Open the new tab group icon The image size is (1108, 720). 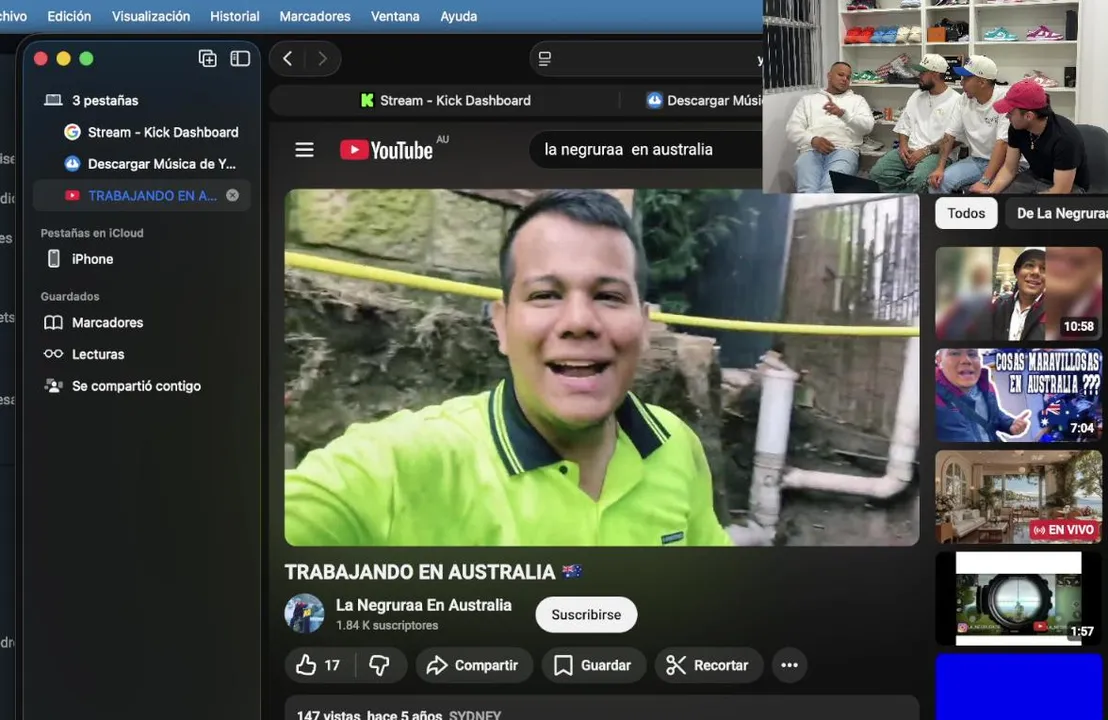click(x=207, y=59)
